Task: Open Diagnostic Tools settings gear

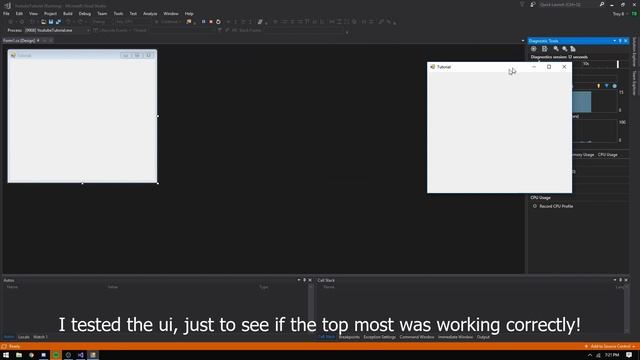Action: click(533, 49)
